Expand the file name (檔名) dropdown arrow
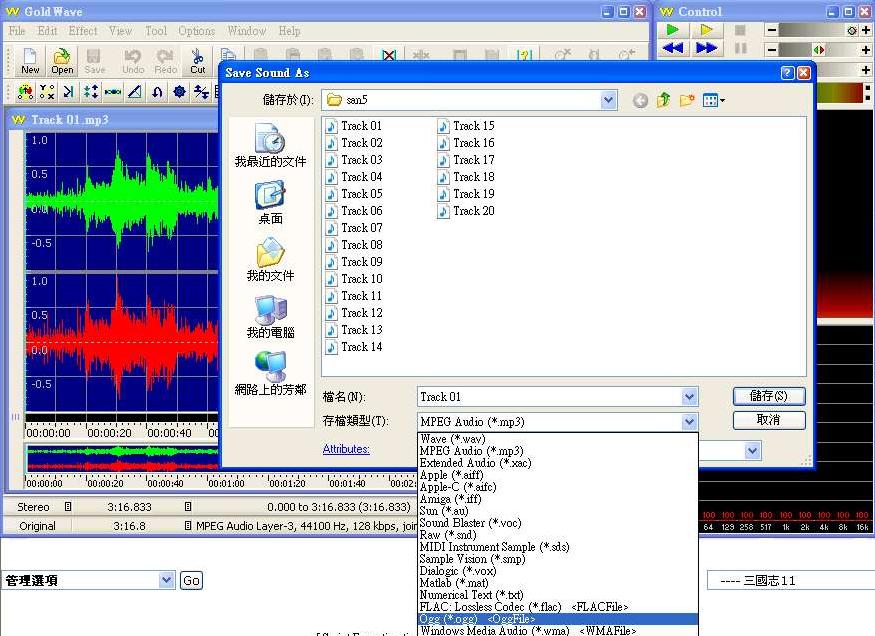 pos(689,397)
